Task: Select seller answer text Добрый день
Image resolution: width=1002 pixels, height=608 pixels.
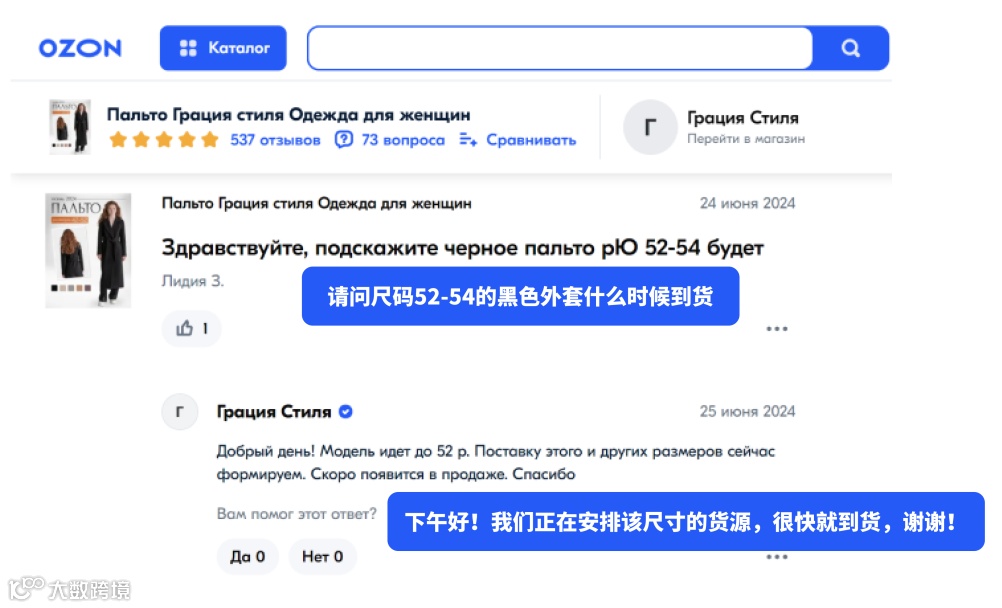Action: 495,463
